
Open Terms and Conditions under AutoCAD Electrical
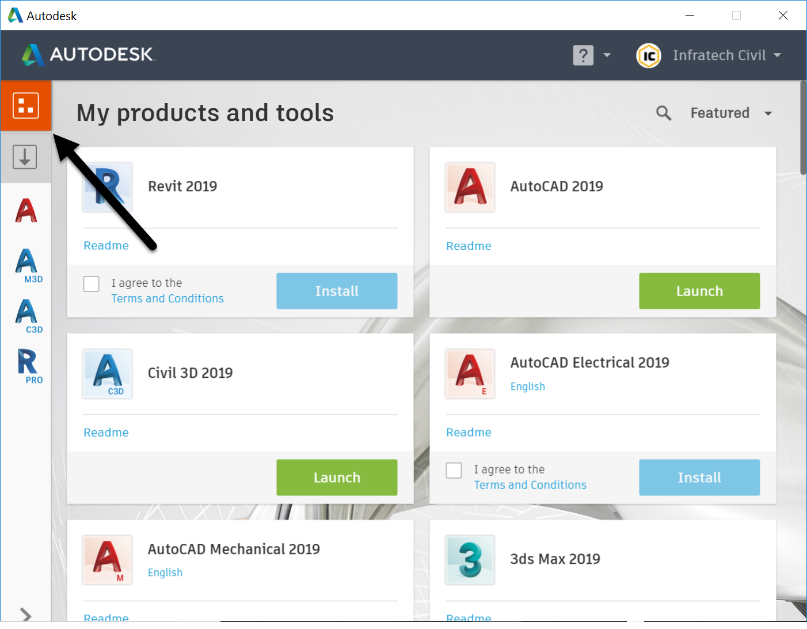pos(530,485)
